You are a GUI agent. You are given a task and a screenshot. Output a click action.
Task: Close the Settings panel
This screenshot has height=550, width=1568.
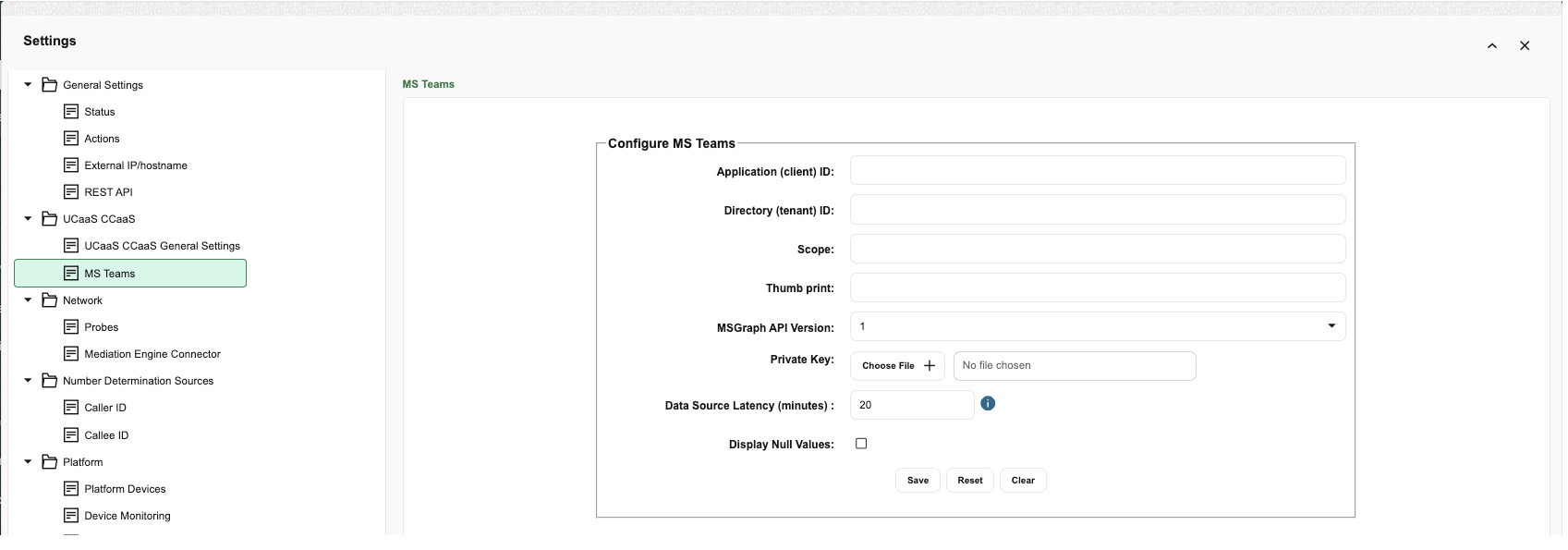(x=1525, y=45)
